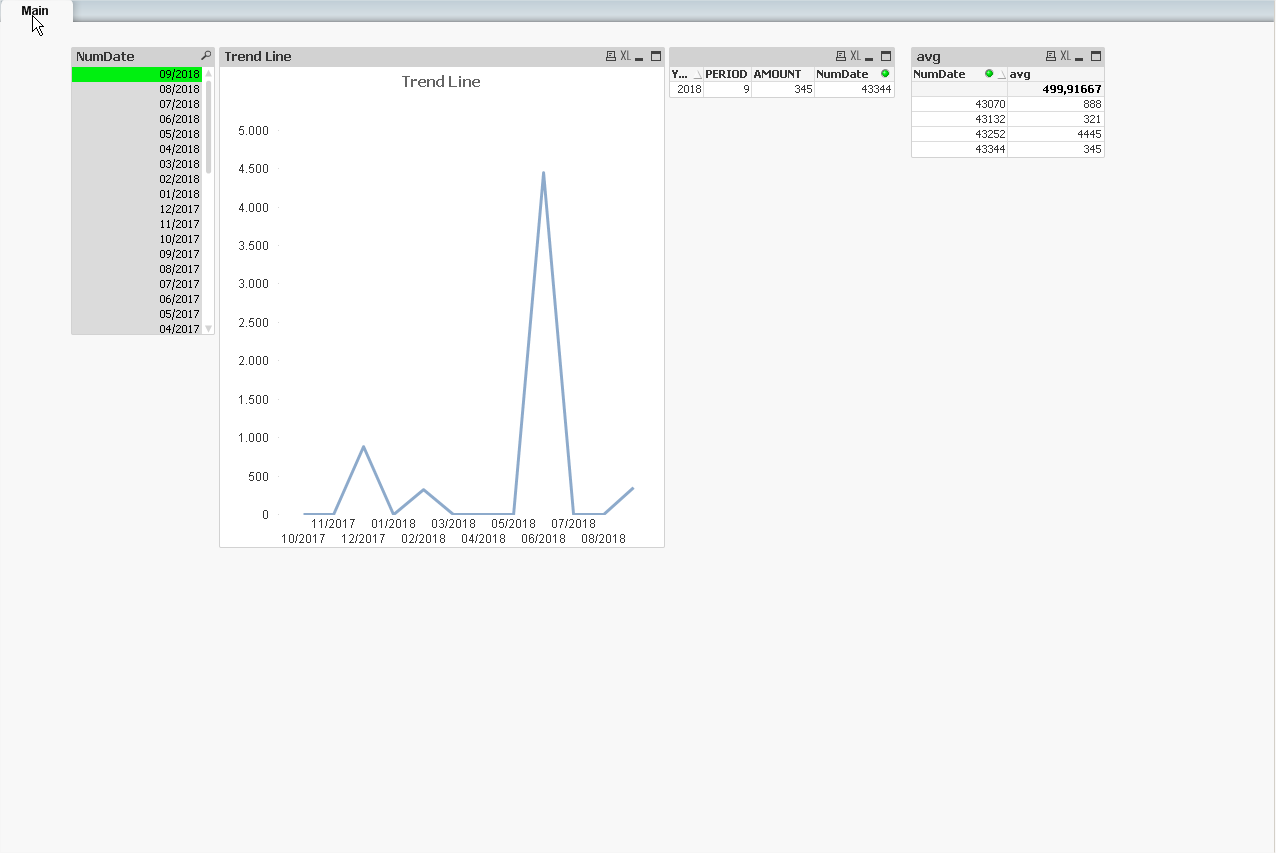
Task: Export the untitled table box to Excel
Action: 856,56
